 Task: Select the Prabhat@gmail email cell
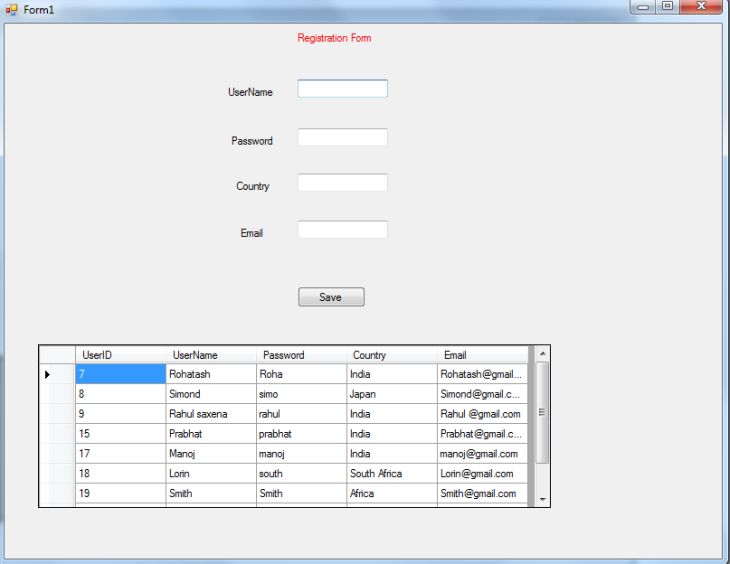pyautogui.click(x=482, y=434)
